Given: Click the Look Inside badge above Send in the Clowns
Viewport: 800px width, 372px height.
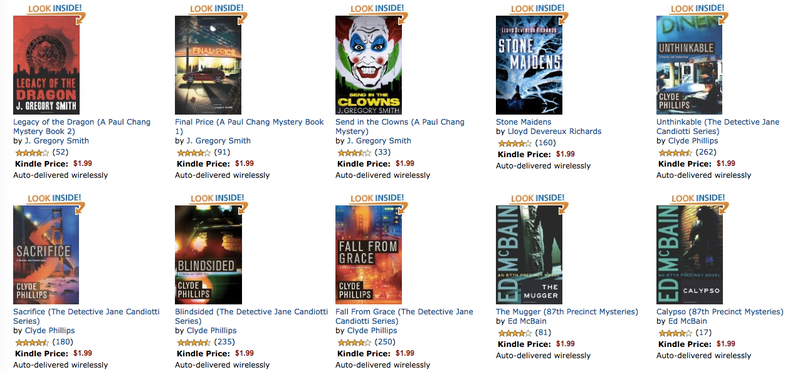Looking at the screenshot, I should 379,11.
